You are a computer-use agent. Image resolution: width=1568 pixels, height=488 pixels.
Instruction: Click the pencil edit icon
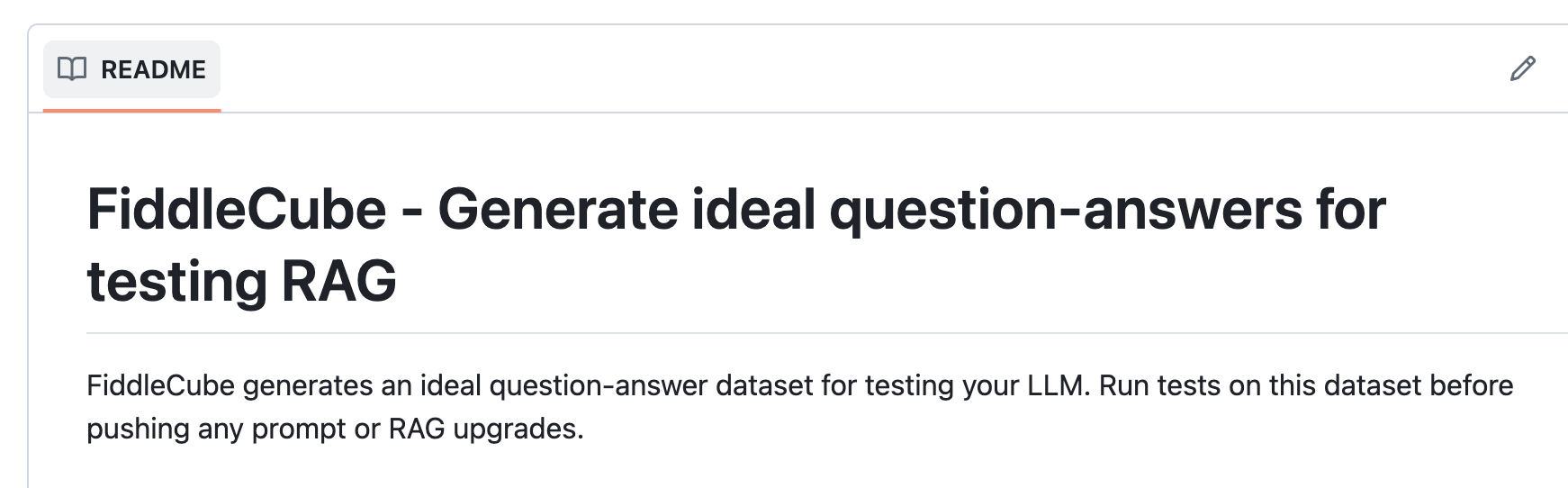(x=1522, y=68)
